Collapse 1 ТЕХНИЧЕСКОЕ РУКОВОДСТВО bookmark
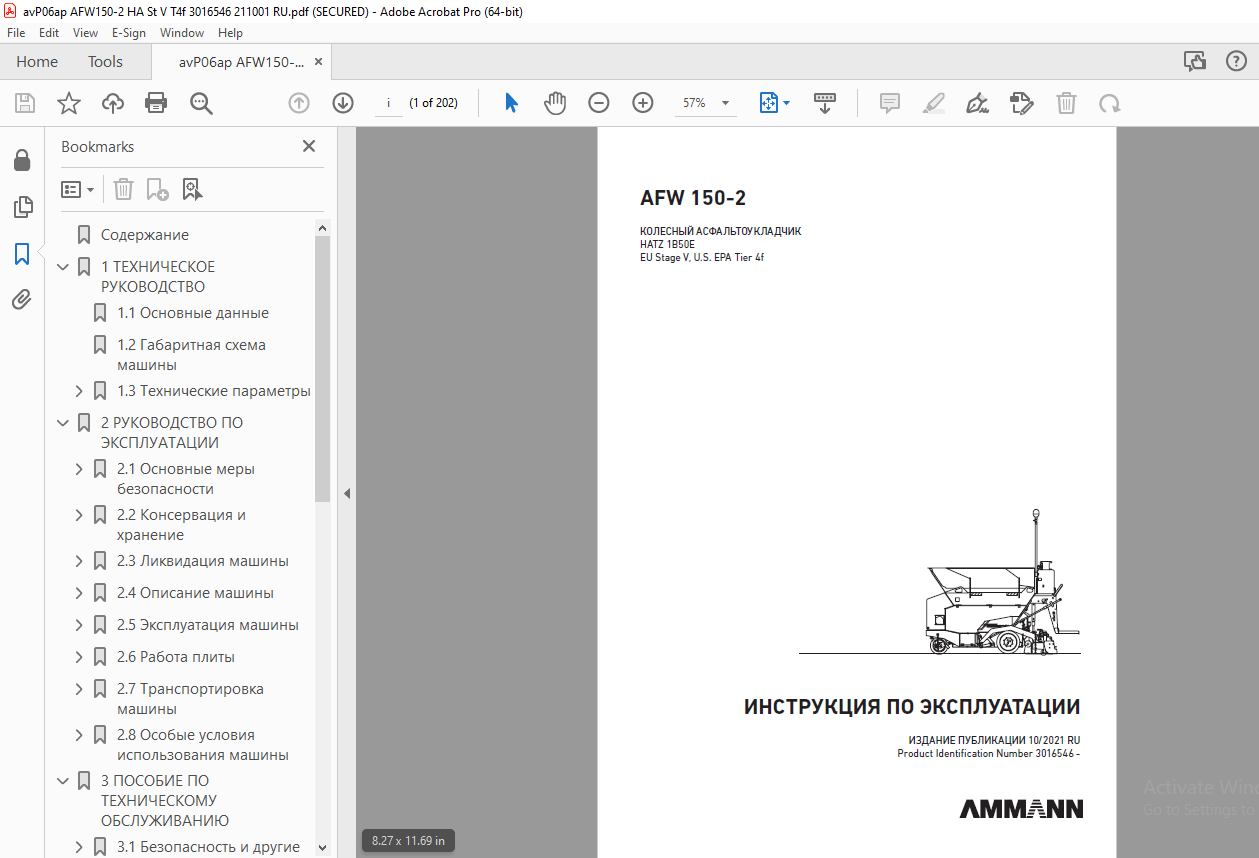Image resolution: width=1259 pixels, height=858 pixels. (63, 267)
